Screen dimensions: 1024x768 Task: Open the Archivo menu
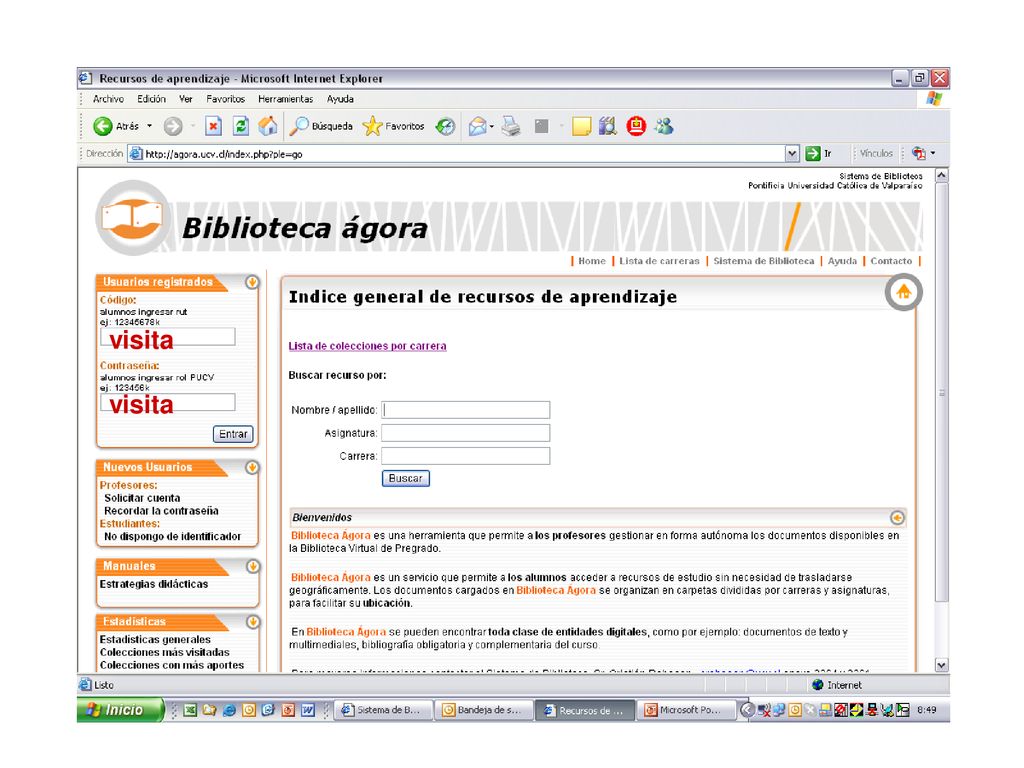pyautogui.click(x=108, y=99)
